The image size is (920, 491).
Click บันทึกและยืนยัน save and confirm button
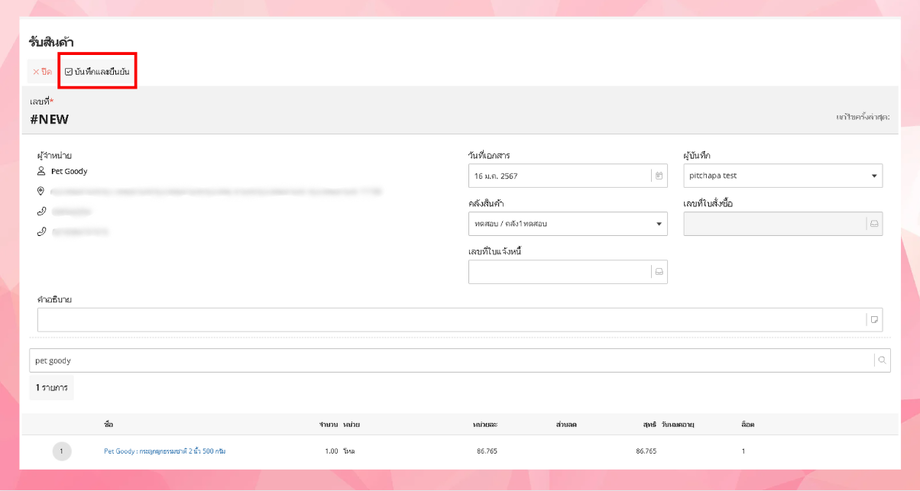click(x=97, y=72)
